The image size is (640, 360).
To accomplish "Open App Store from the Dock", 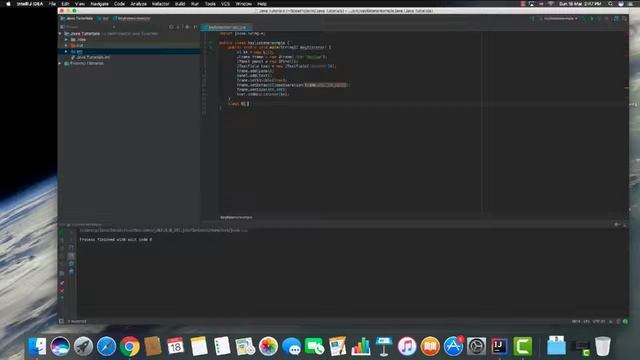I will [453, 347].
